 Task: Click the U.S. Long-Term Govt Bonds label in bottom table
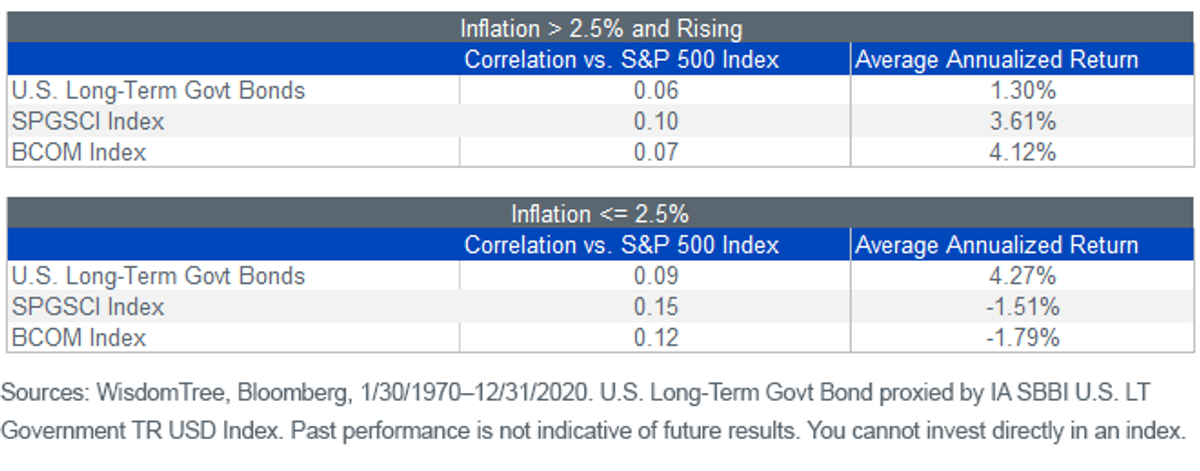[x=158, y=276]
